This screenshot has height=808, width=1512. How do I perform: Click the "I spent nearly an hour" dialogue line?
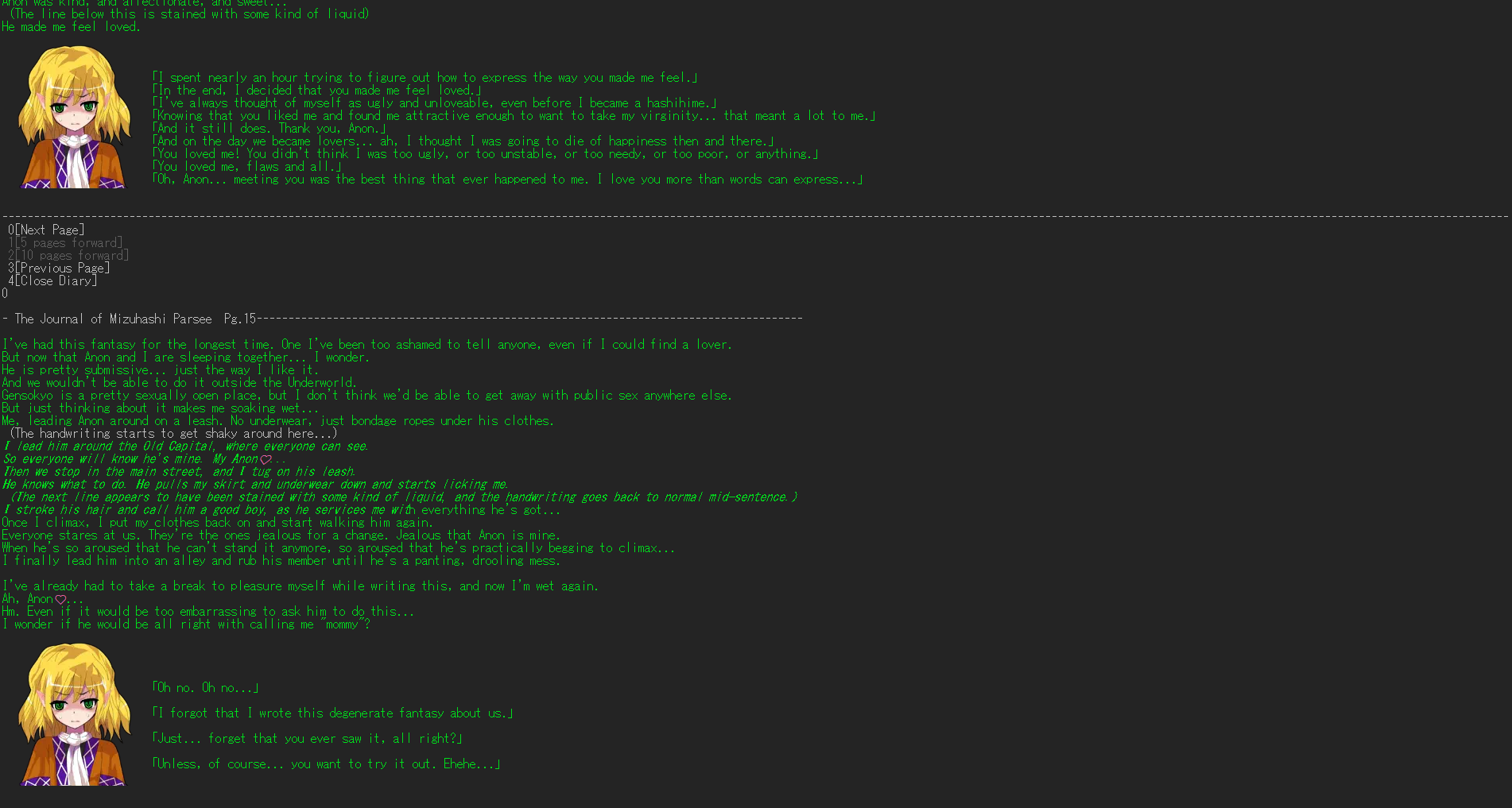point(425,77)
